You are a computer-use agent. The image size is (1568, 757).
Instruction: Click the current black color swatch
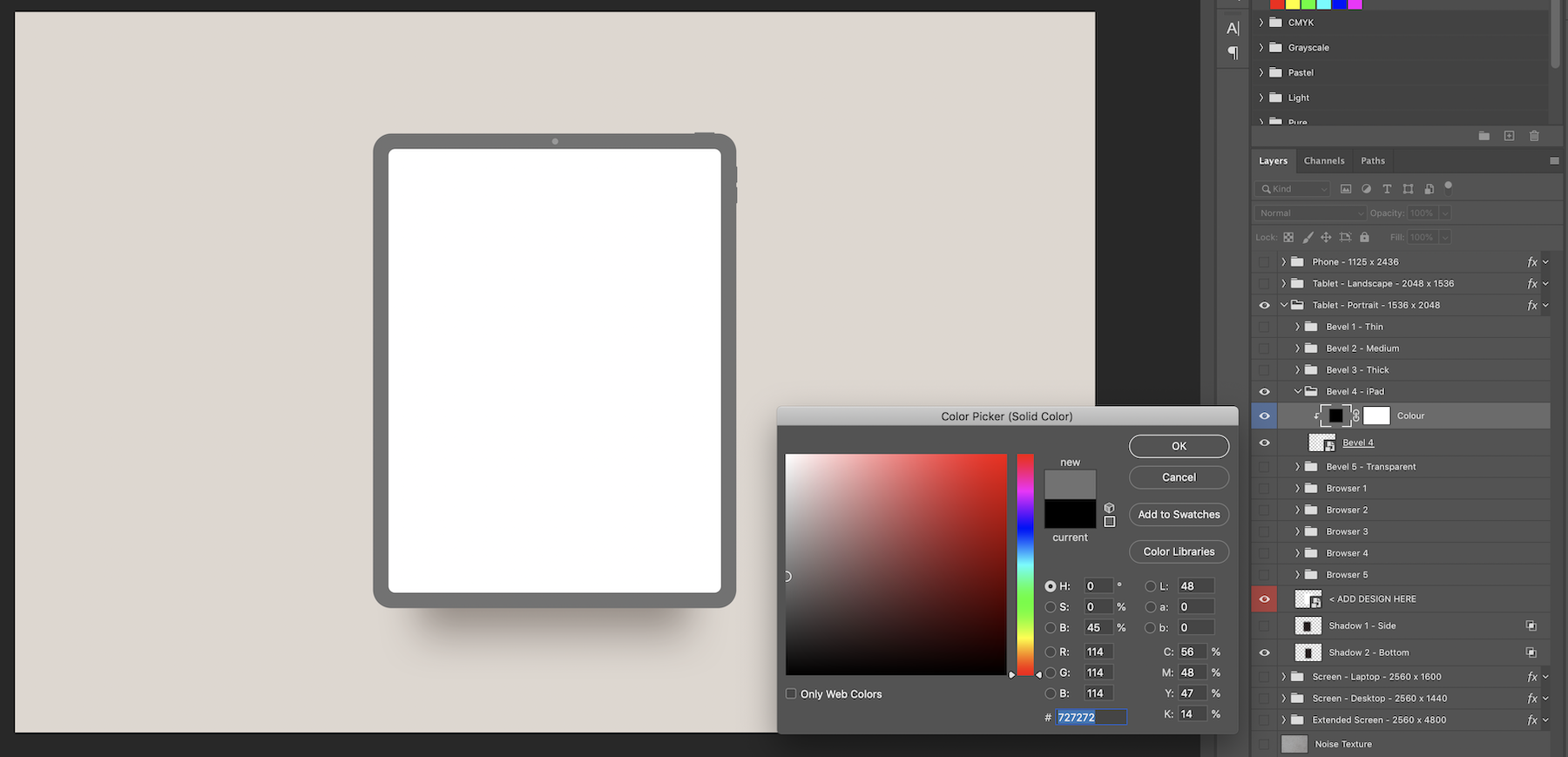coord(1070,514)
